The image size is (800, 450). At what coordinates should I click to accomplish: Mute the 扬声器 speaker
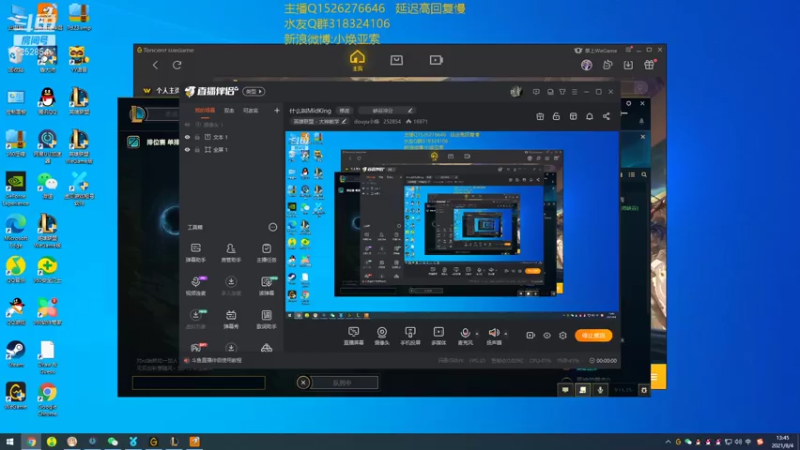493,336
